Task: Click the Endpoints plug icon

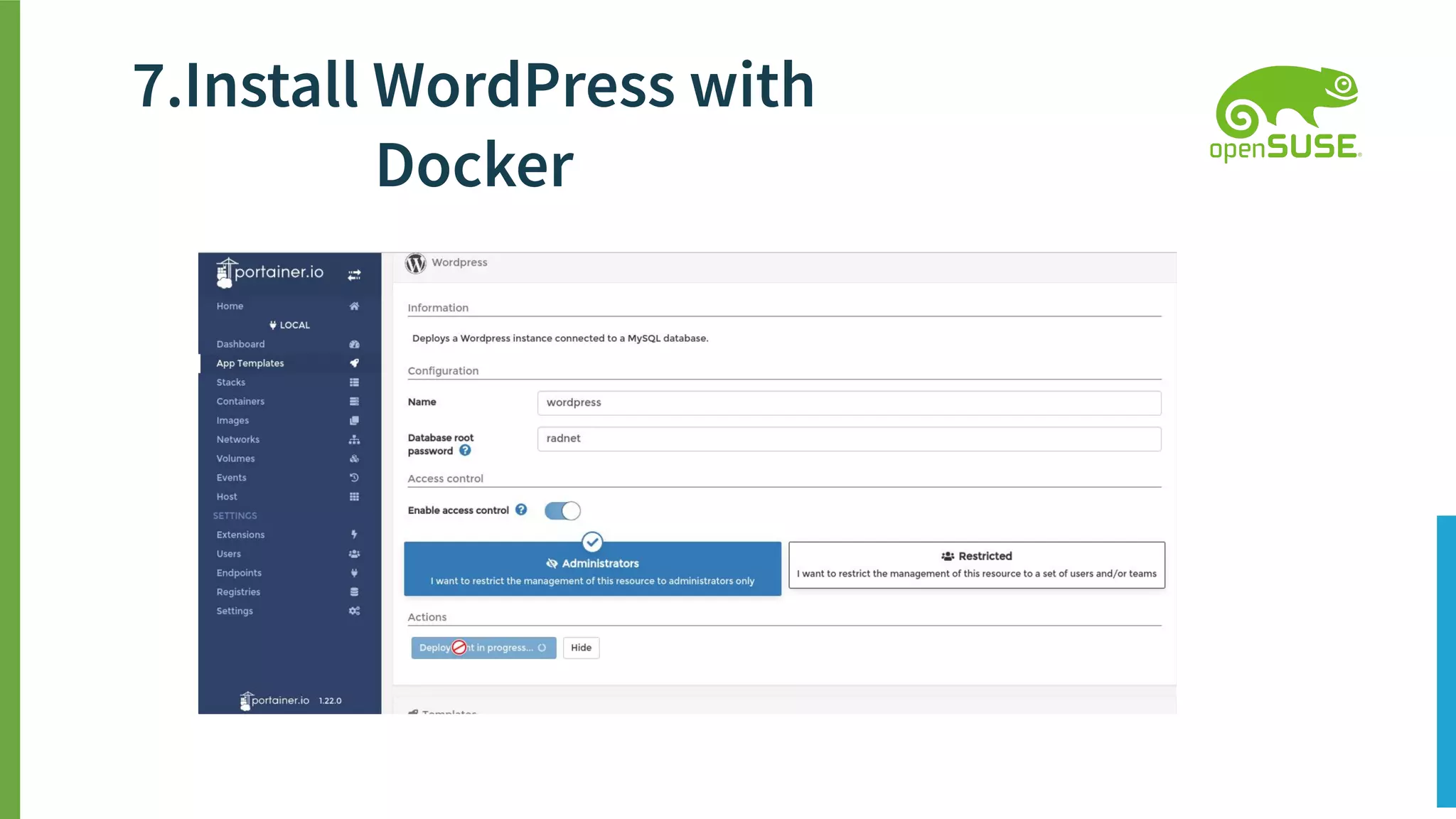Action: [x=354, y=573]
